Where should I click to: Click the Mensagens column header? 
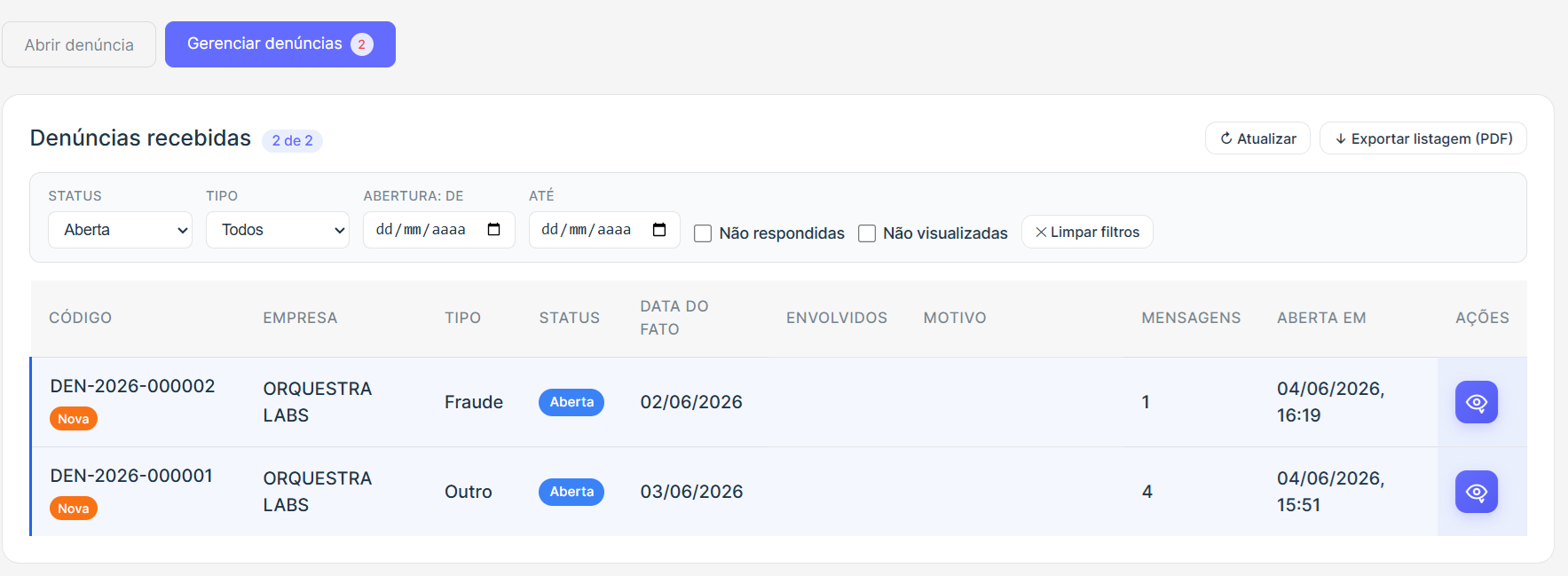[x=1191, y=318]
